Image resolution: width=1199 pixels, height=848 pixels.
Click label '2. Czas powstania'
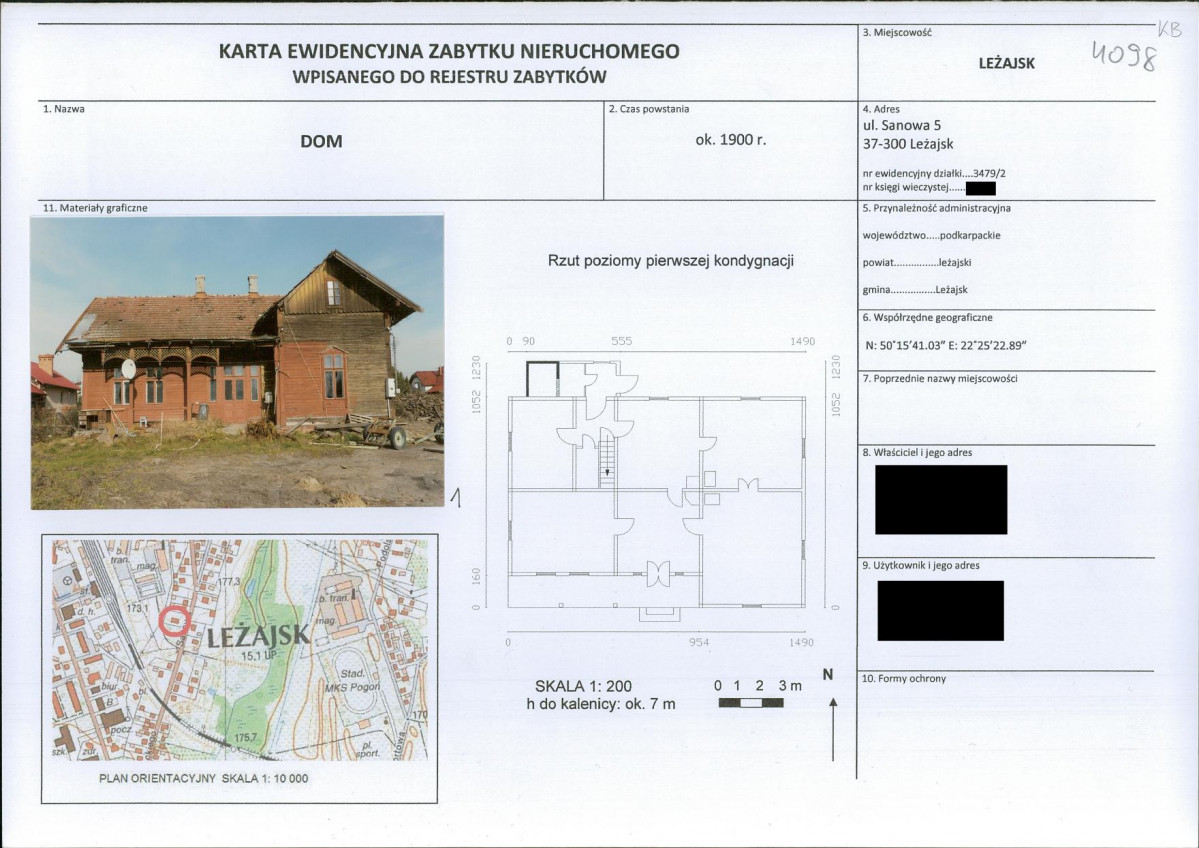[649, 109]
